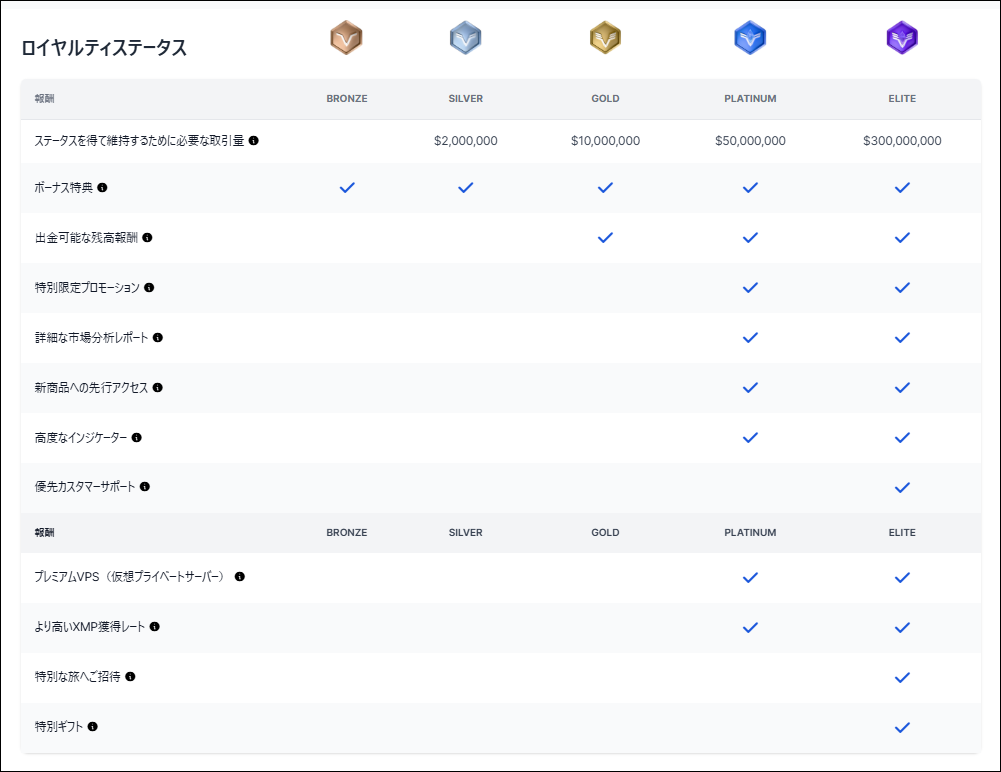
Task: Click the $300,000,000 Elite trading volume value
Action: (902, 141)
